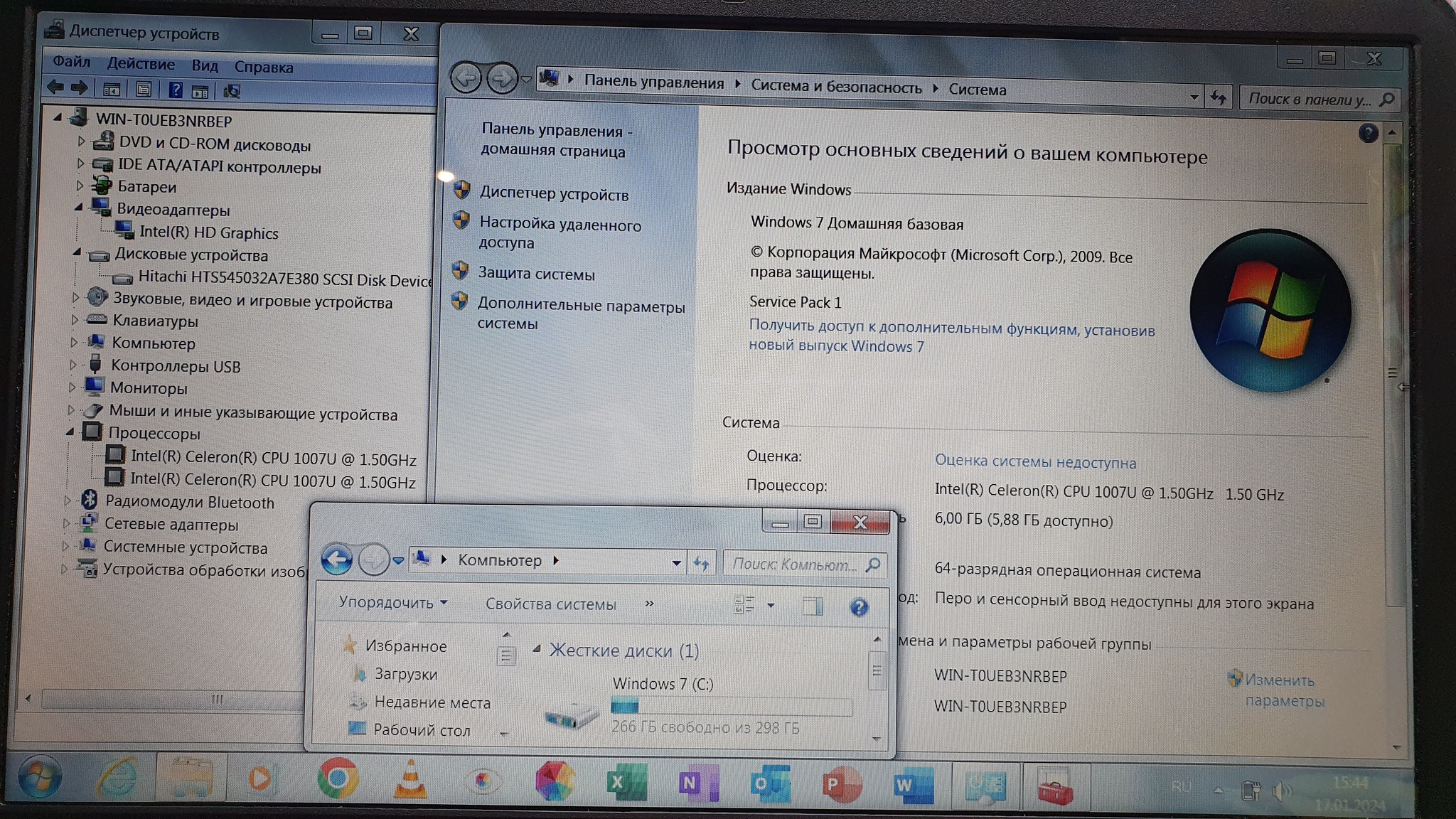Click the Windows Start orb
Viewport: 1456px width, 819px height.
(x=39, y=778)
